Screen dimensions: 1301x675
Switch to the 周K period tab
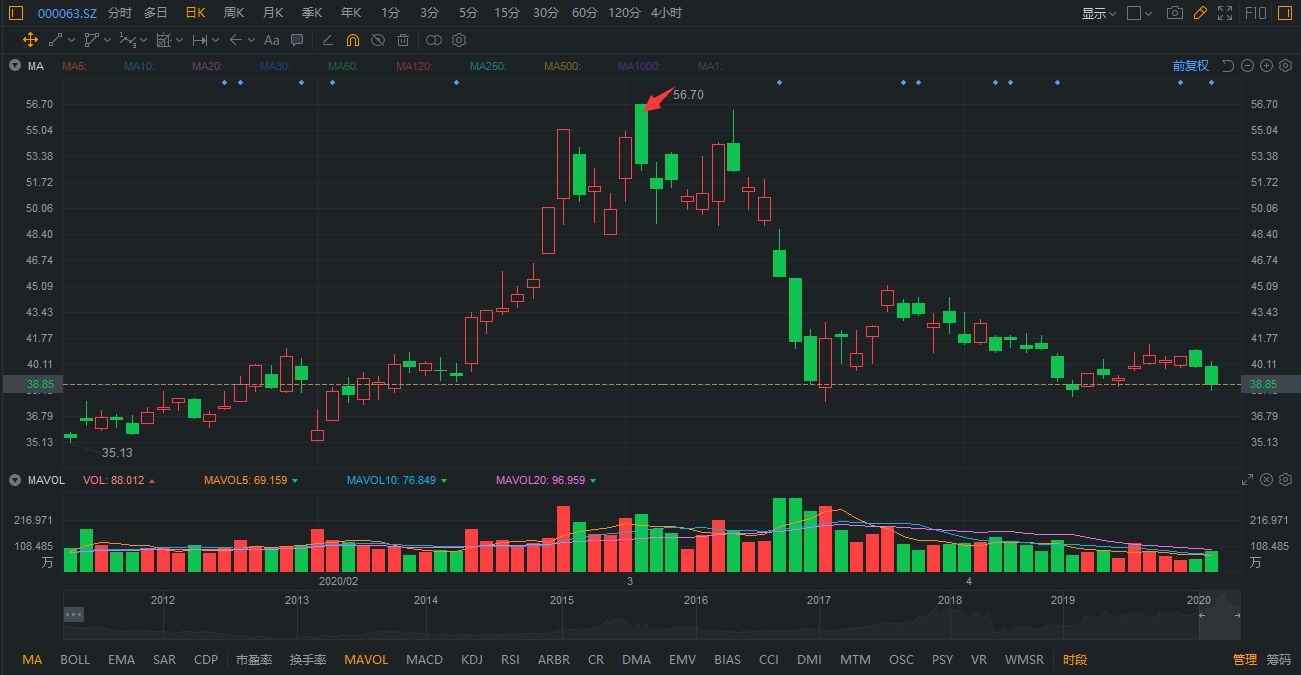tap(234, 13)
